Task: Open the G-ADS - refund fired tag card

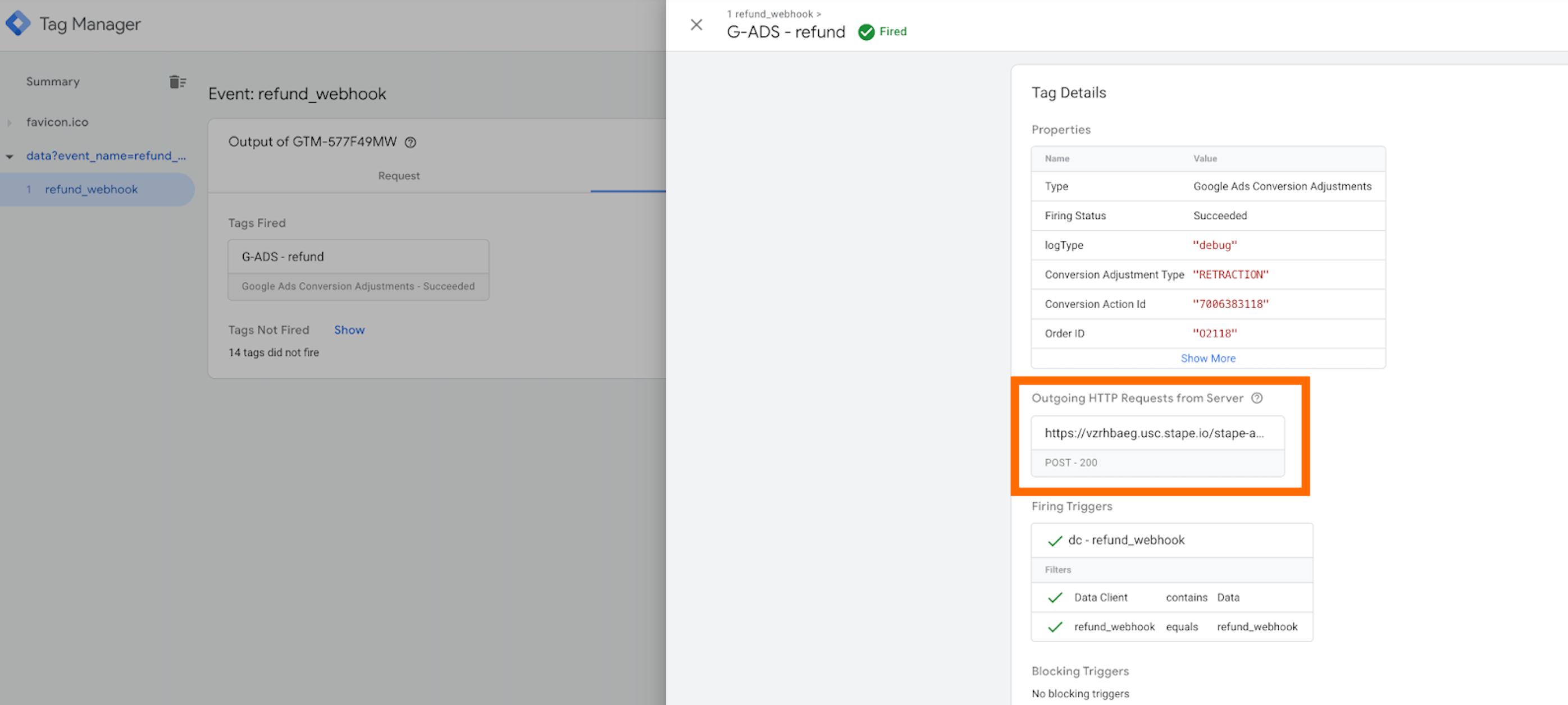Action: (x=358, y=270)
